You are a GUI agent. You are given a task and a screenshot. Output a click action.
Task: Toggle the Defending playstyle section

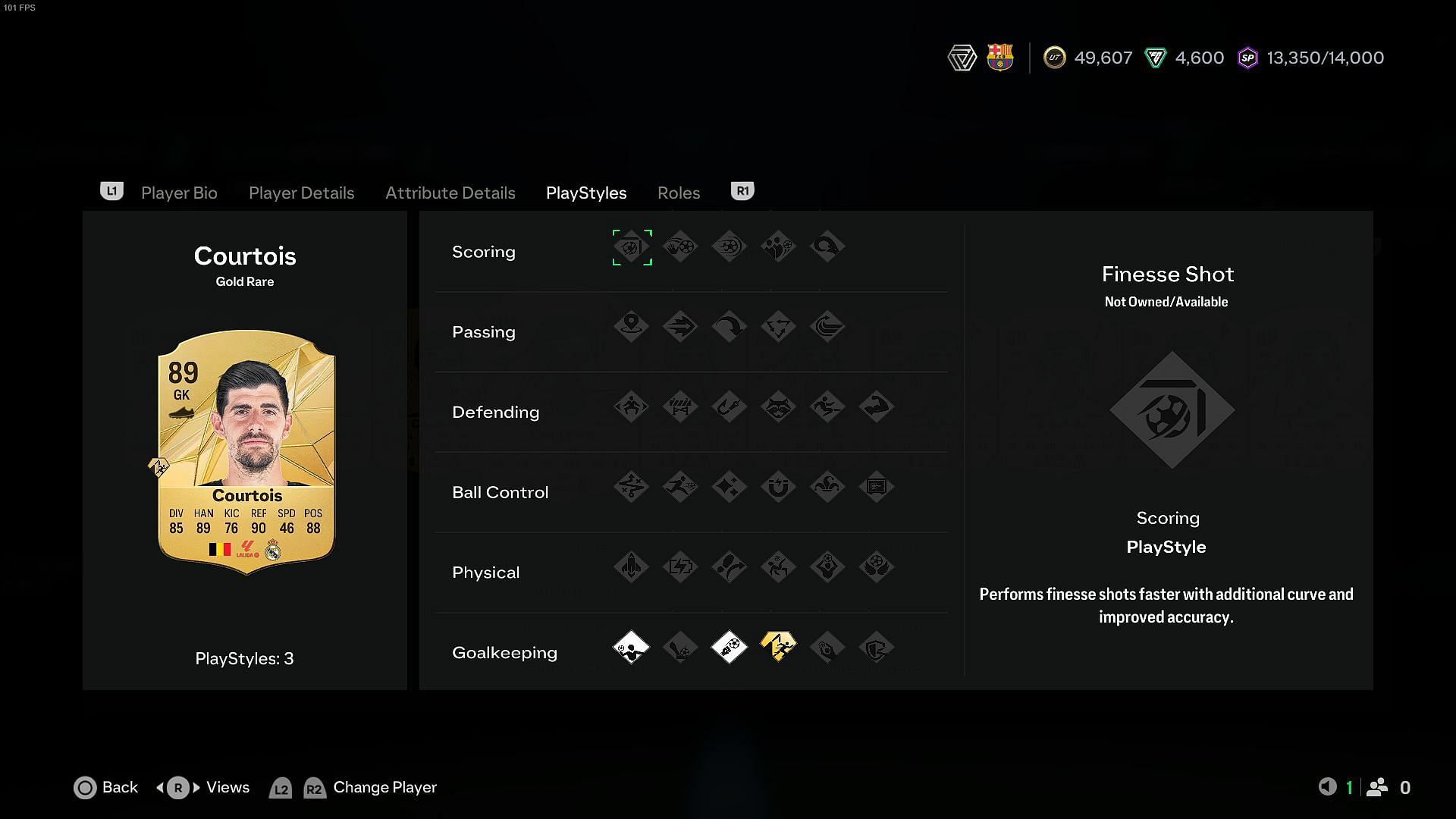coord(497,411)
